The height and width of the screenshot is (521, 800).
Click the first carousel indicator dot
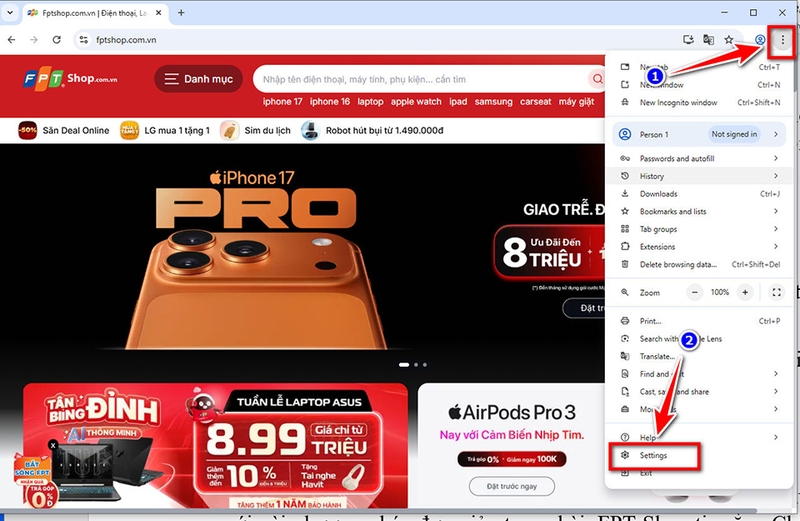(404, 365)
